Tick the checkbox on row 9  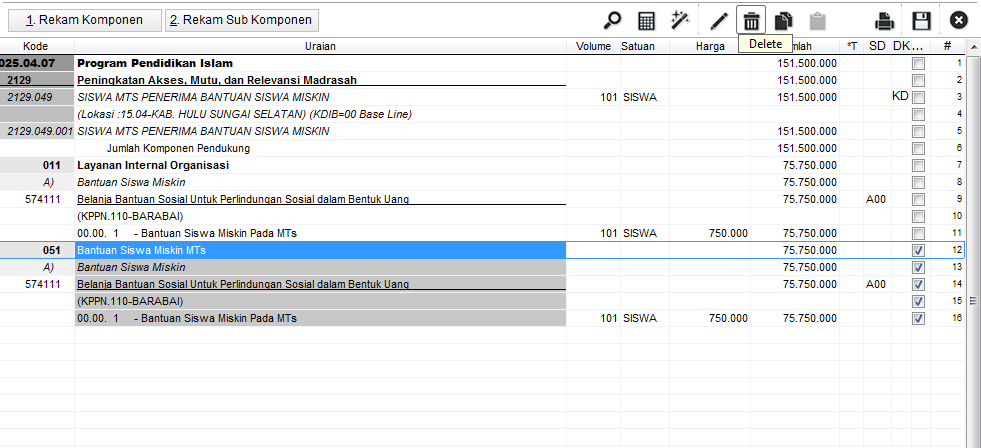tap(918, 199)
